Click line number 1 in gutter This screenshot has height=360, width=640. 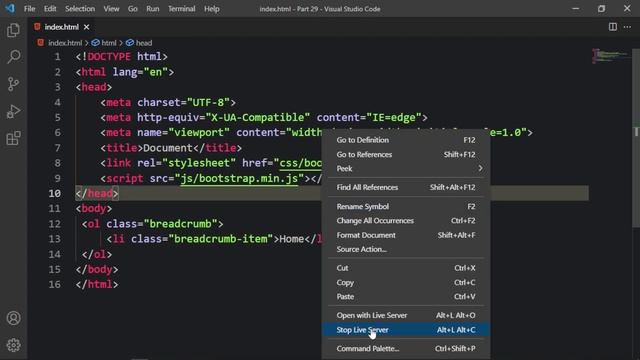(x=57, y=57)
